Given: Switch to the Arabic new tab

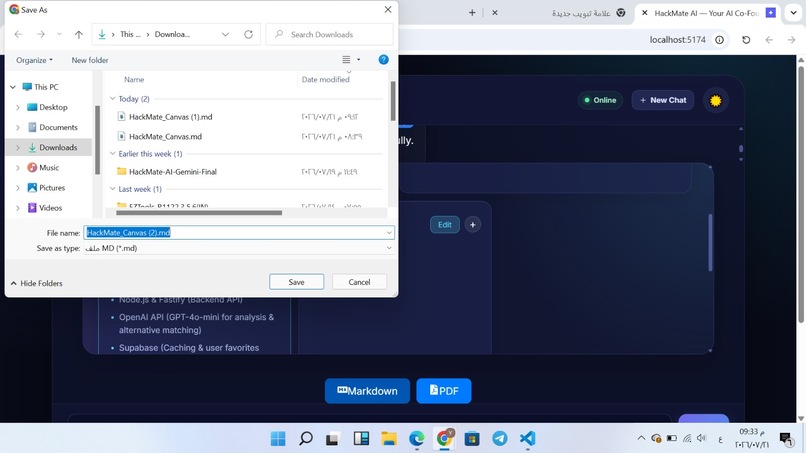Looking at the screenshot, I should 589,13.
